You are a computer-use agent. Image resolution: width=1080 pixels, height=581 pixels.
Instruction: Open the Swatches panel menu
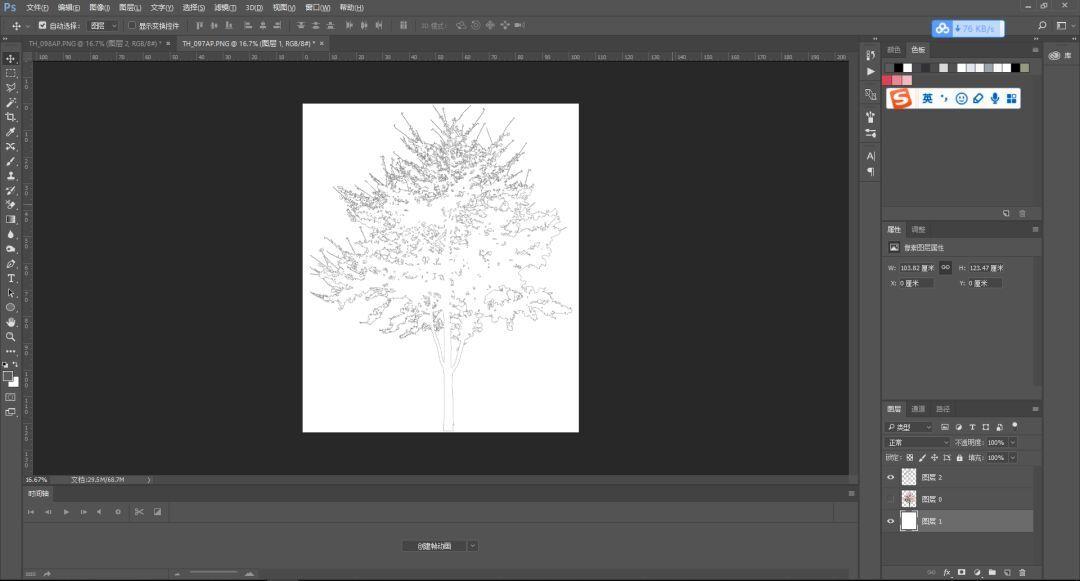[1035, 50]
